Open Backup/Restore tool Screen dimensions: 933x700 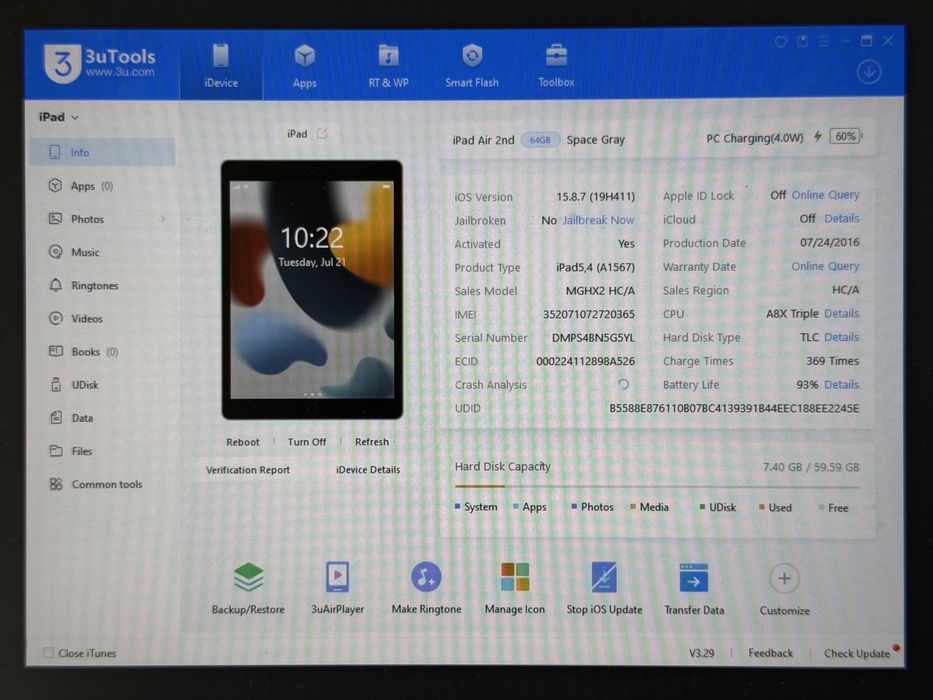(248, 588)
